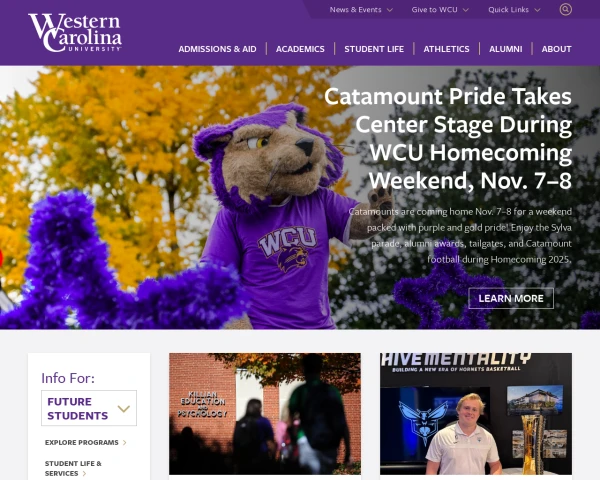Open the Future Students selector
Image resolution: width=600 pixels, height=480 pixels.
[x=89, y=408]
